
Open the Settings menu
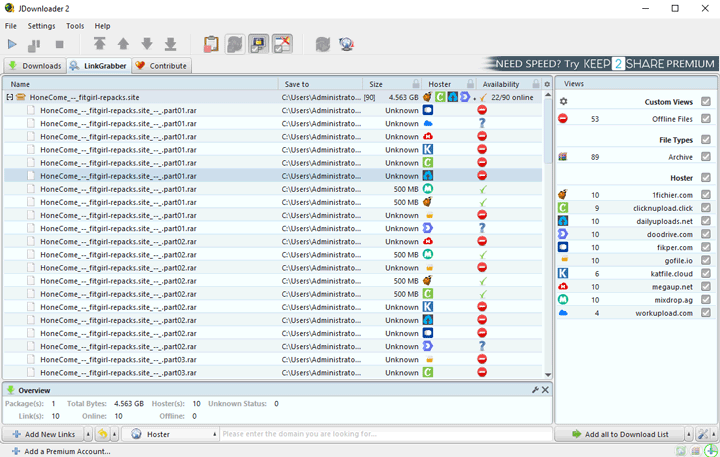pyautogui.click(x=41, y=26)
